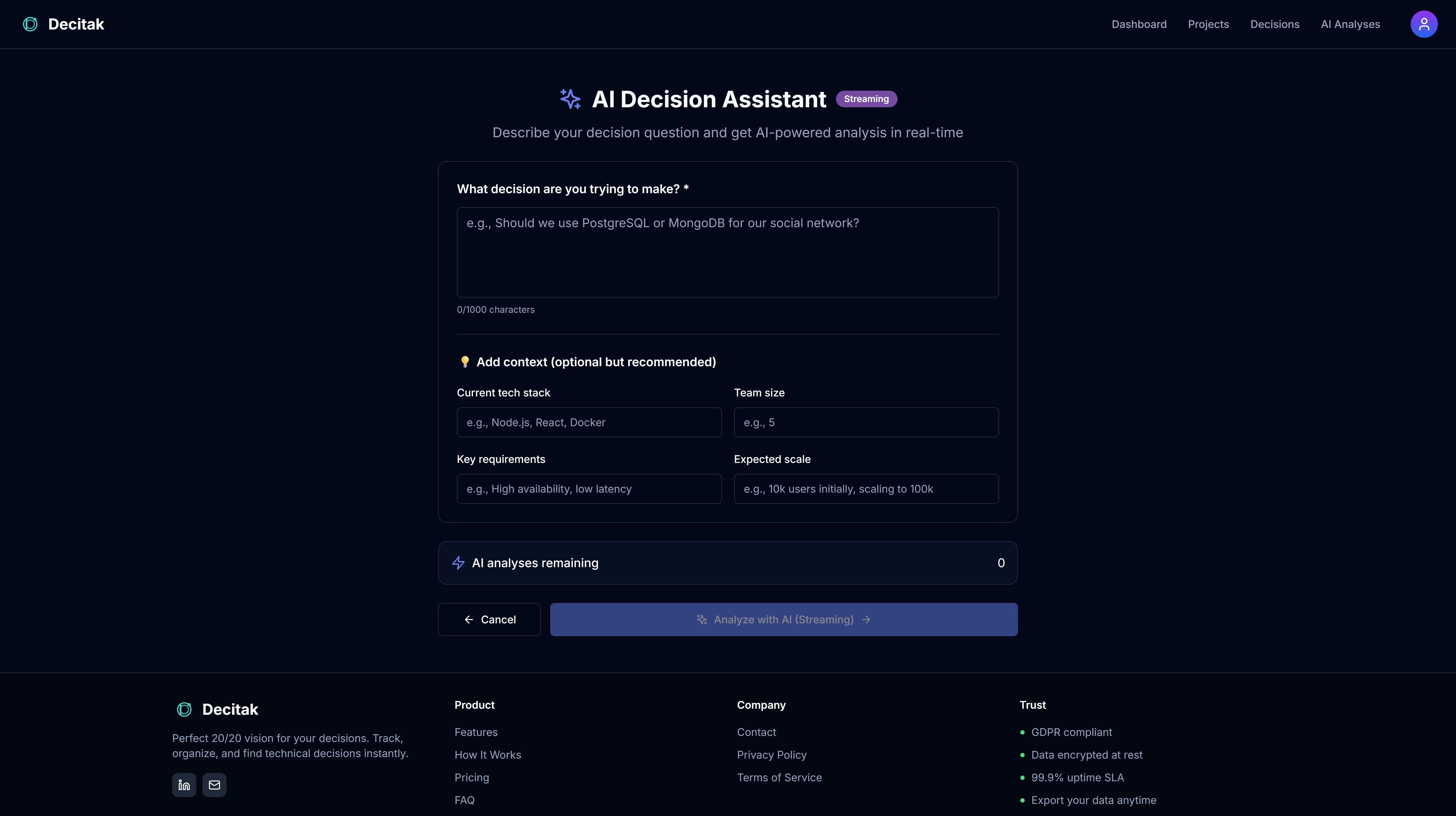1456x816 pixels.
Task: Click the LinkedIn icon in footer
Action: [184, 785]
